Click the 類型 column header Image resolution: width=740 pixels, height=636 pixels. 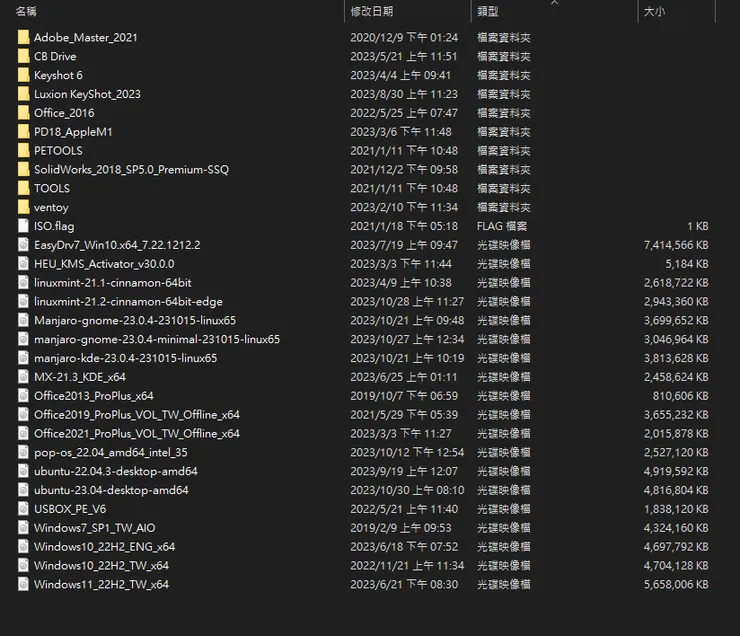(x=488, y=11)
